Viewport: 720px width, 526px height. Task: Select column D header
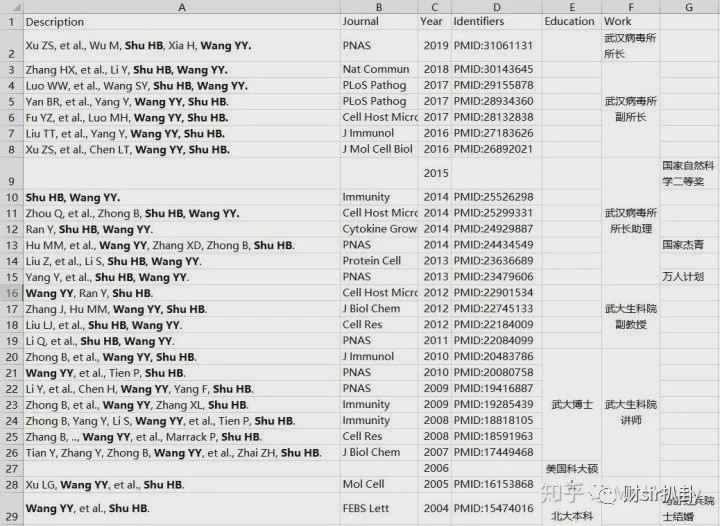[497, 7]
